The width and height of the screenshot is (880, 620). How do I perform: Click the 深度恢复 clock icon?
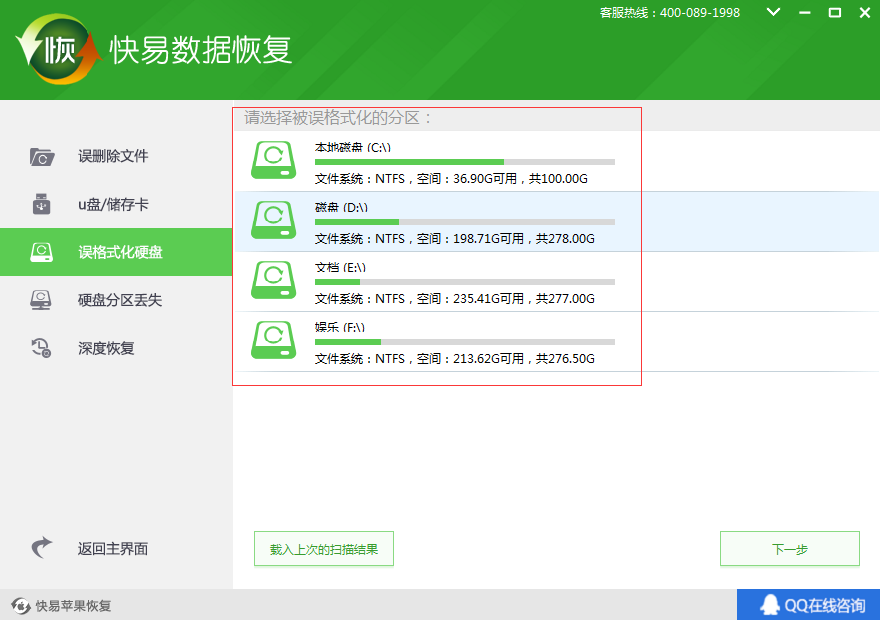[x=41, y=348]
